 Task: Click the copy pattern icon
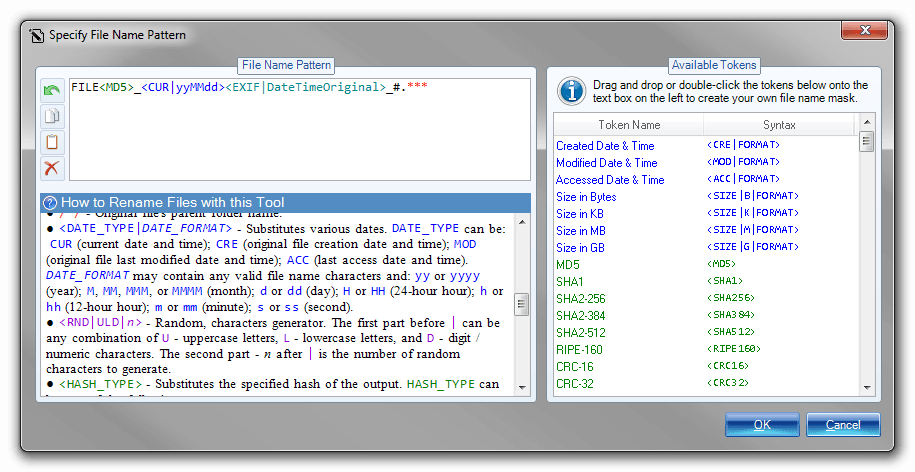coord(51,116)
